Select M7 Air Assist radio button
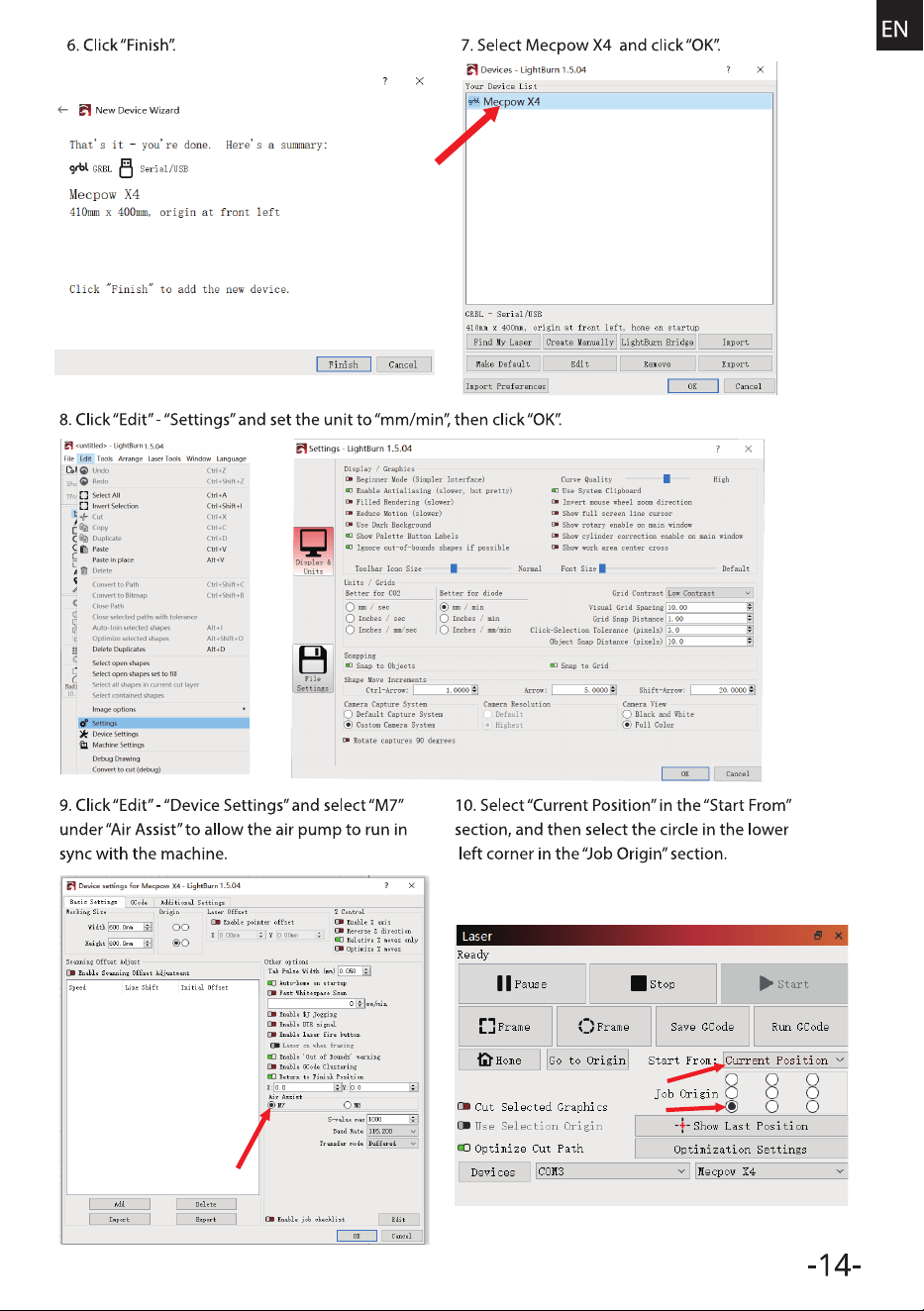This screenshot has width=924, height=1311. (x=271, y=1105)
